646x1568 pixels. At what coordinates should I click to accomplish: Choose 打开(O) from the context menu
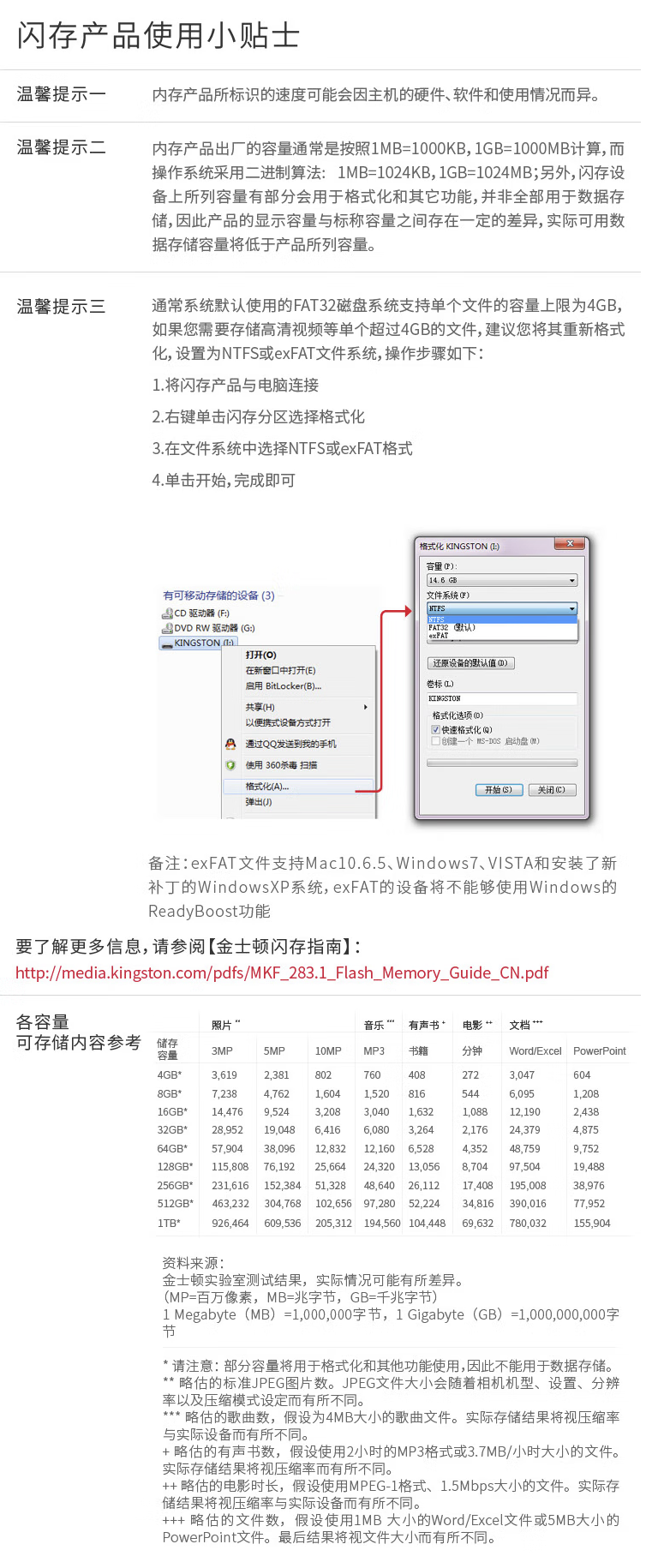tap(261, 655)
